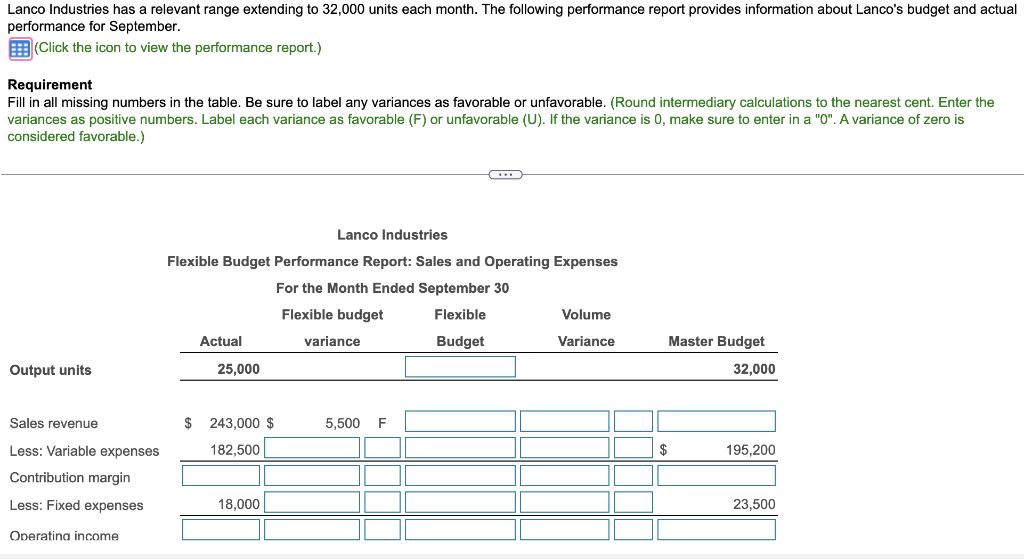
Task: Click 'Less: Fixed expenses' row label
Action: 76,505
